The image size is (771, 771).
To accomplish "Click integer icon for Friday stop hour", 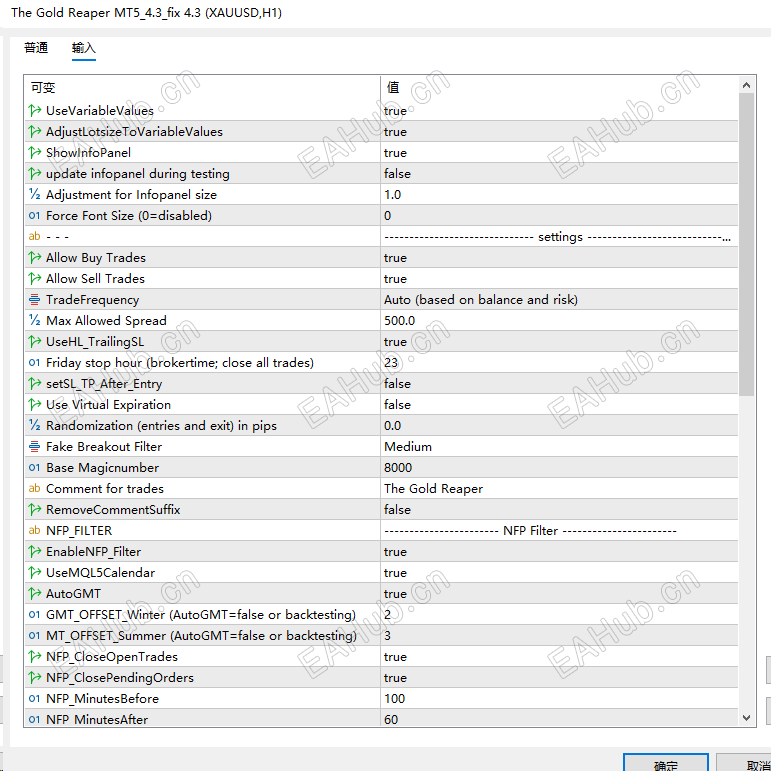I will point(34,363).
